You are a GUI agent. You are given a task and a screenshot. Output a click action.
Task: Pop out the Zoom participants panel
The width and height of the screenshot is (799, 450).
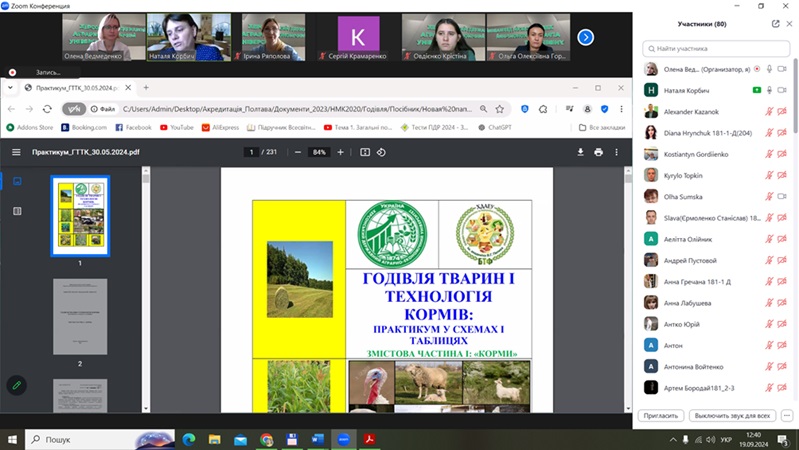pos(776,23)
